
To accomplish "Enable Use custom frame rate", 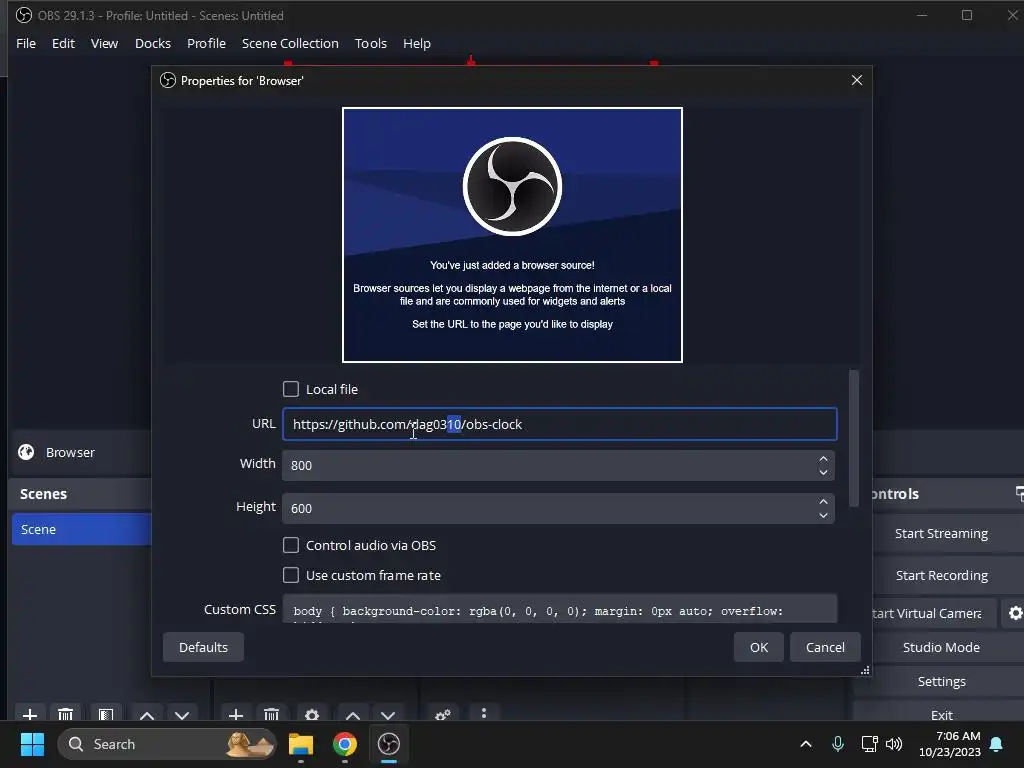I will tap(291, 575).
